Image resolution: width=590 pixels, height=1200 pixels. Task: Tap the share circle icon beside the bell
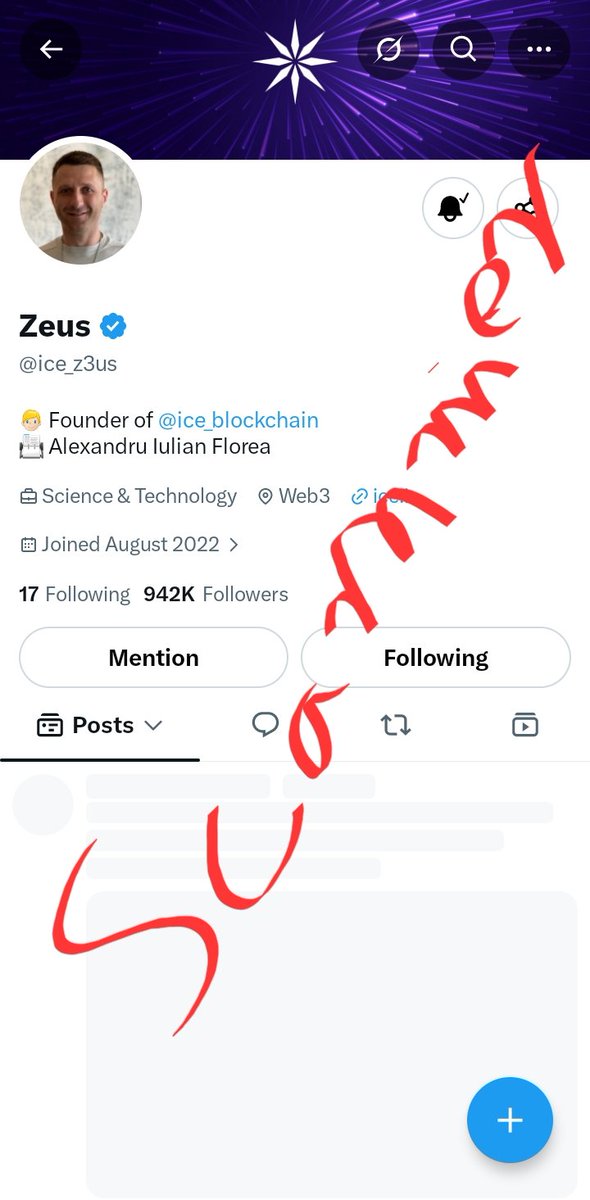[x=527, y=208]
